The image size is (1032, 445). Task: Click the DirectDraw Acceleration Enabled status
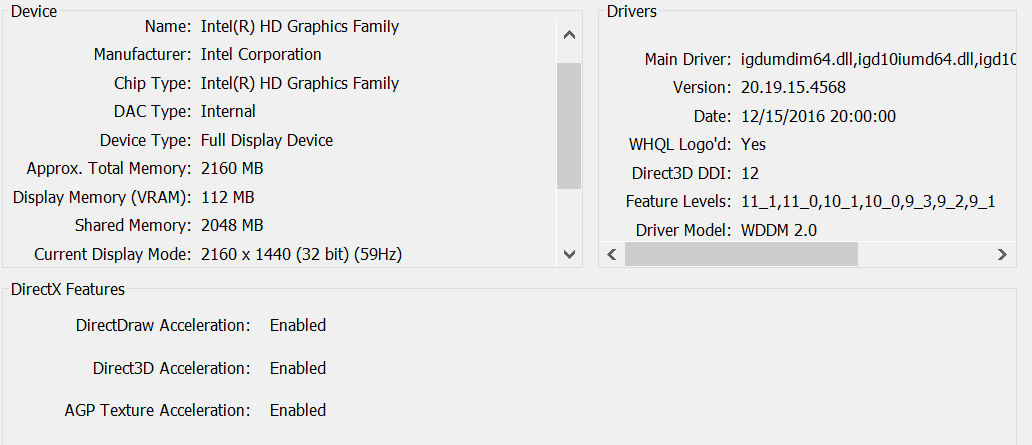[x=298, y=325]
